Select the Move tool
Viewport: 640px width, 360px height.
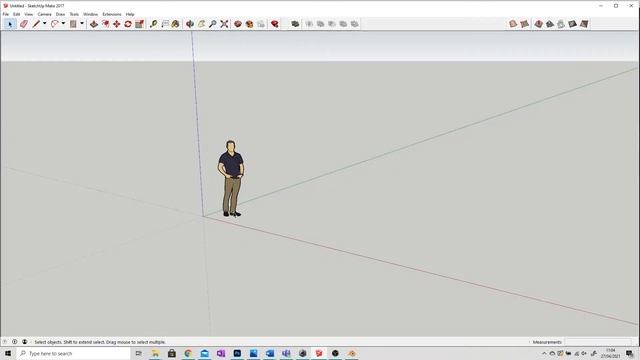pyautogui.click(x=117, y=24)
